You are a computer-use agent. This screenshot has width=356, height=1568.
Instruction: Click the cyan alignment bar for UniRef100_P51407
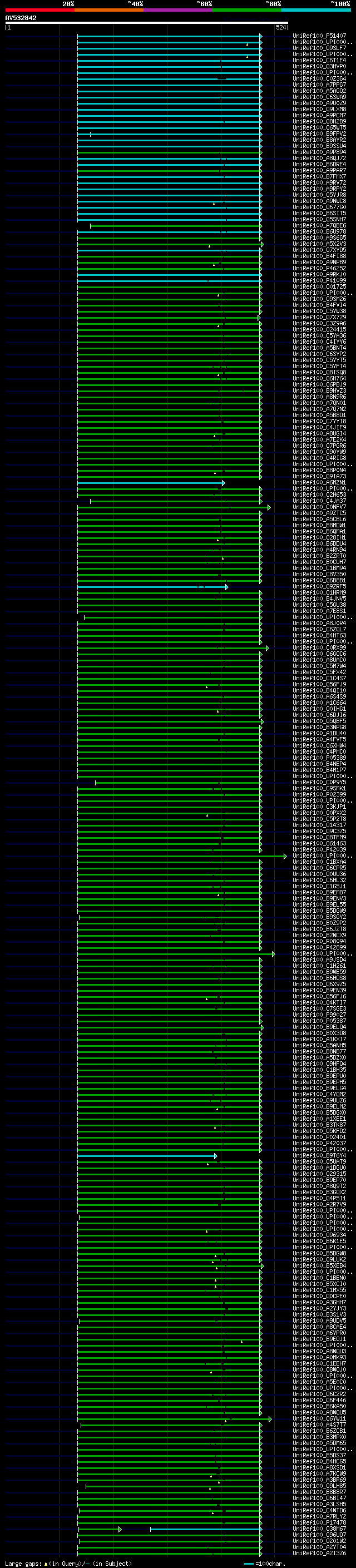coord(170,37)
